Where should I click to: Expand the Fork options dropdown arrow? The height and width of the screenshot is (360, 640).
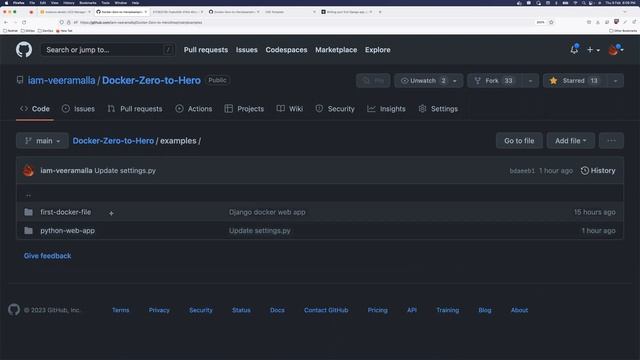[x=530, y=81]
